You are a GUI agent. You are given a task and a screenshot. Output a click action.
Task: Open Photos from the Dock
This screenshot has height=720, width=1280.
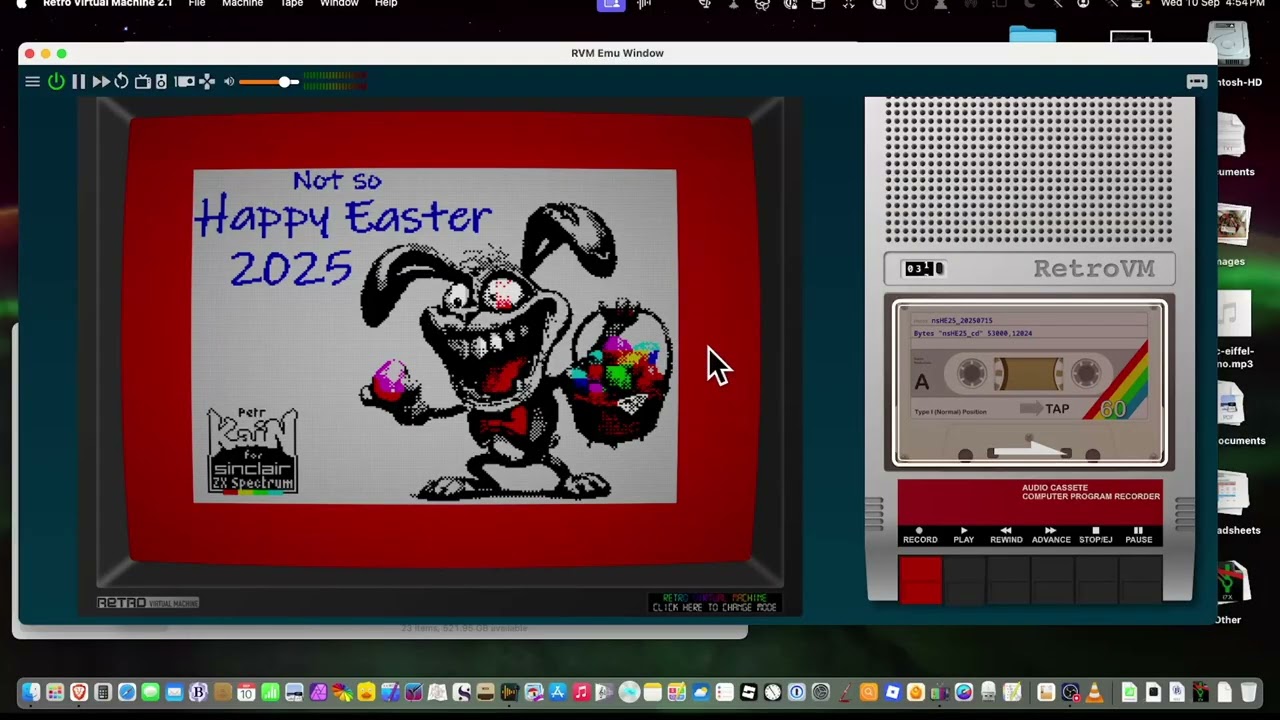coord(342,692)
